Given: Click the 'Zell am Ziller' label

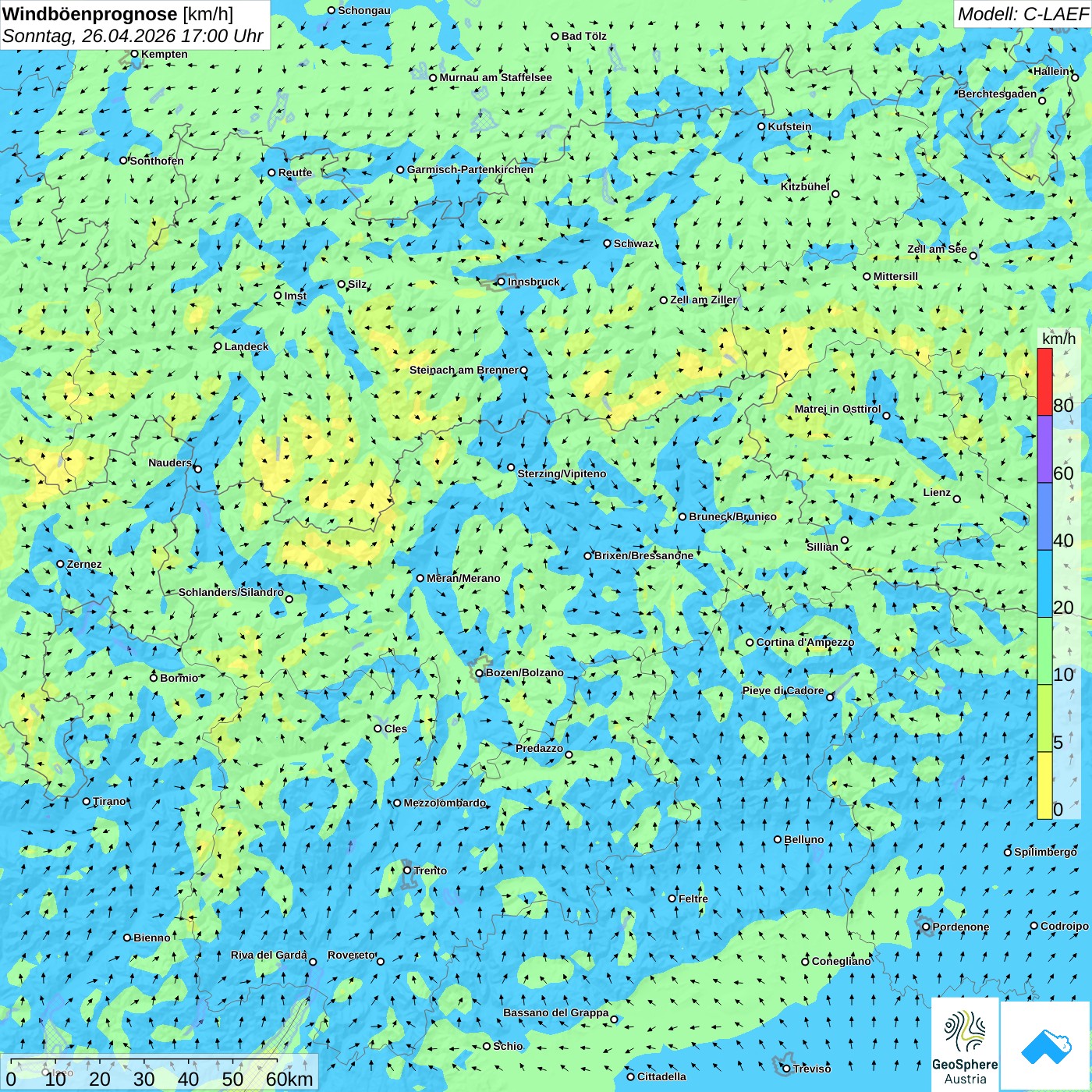Looking at the screenshot, I should coord(704,300).
